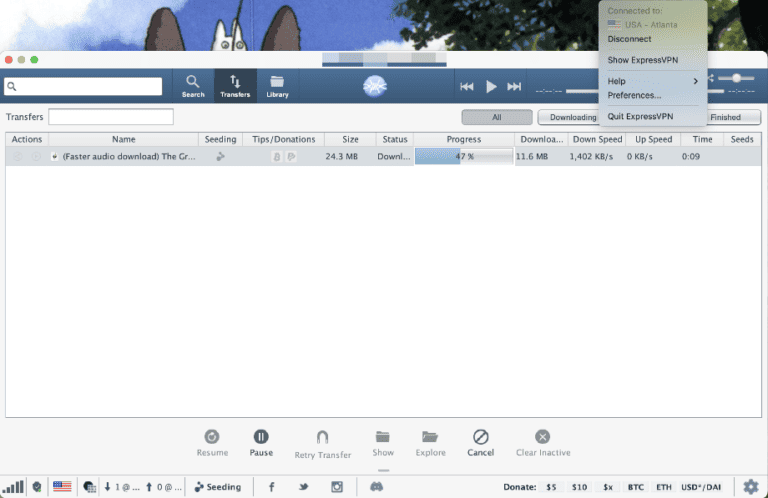Donate $10 via the status bar
Image resolution: width=768 pixels, height=498 pixels.
coord(579,487)
